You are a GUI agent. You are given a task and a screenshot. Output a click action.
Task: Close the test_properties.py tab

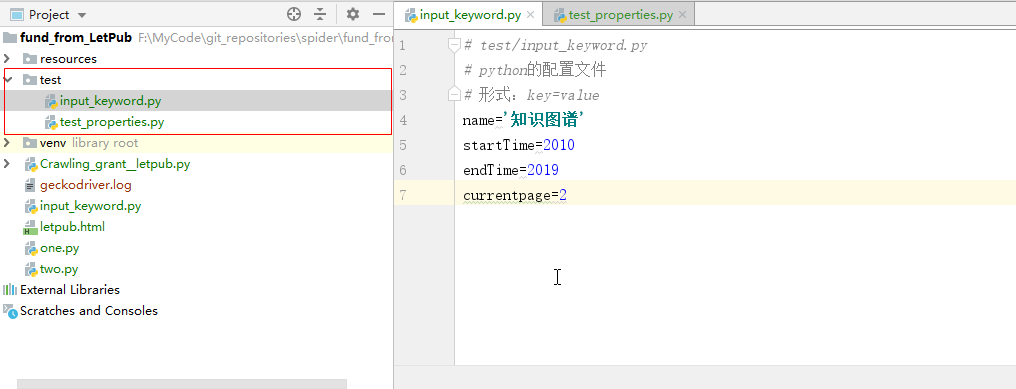tap(682, 15)
